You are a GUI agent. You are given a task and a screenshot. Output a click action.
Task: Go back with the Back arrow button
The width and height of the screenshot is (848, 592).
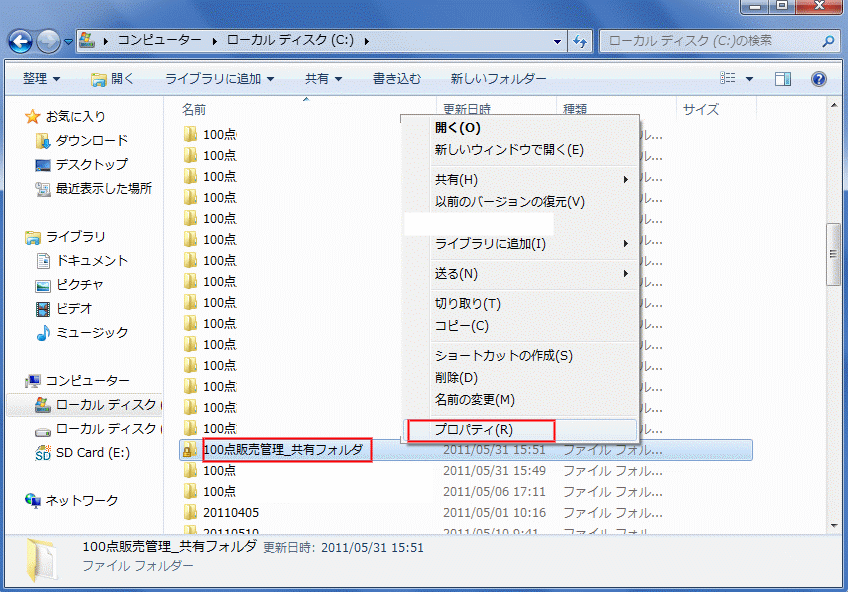(x=21, y=41)
